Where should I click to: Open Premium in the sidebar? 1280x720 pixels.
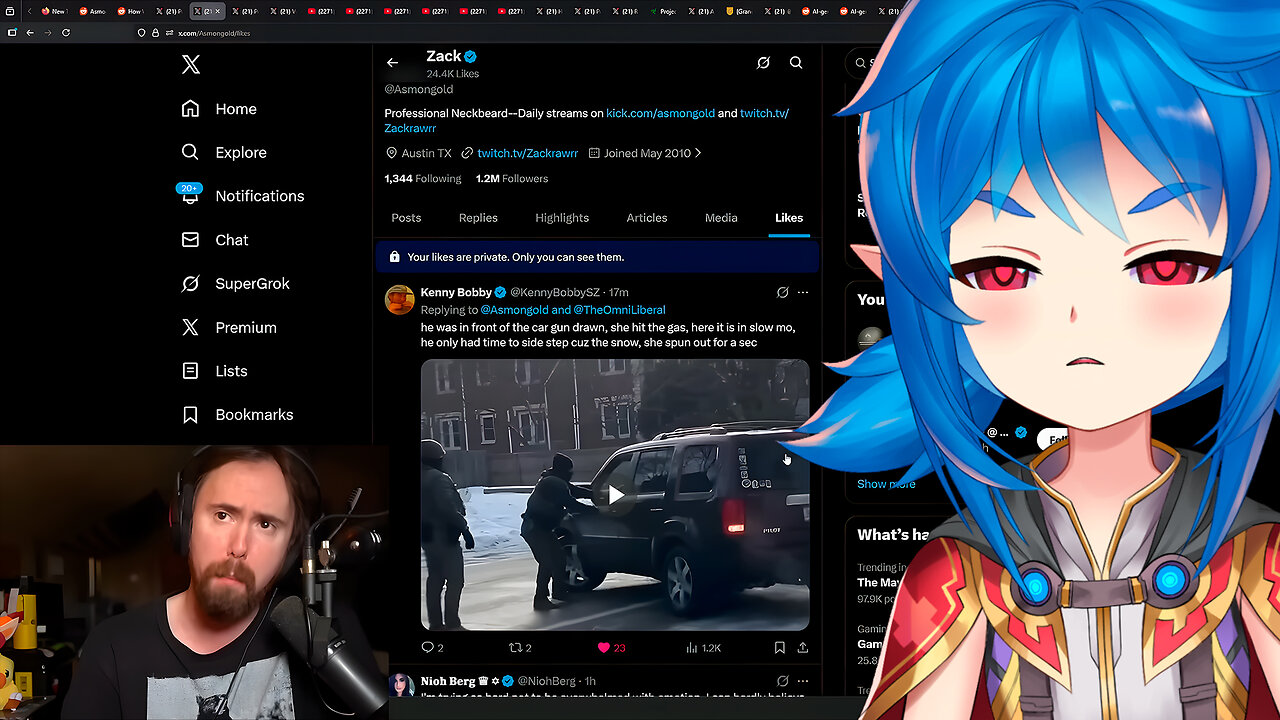229,327
